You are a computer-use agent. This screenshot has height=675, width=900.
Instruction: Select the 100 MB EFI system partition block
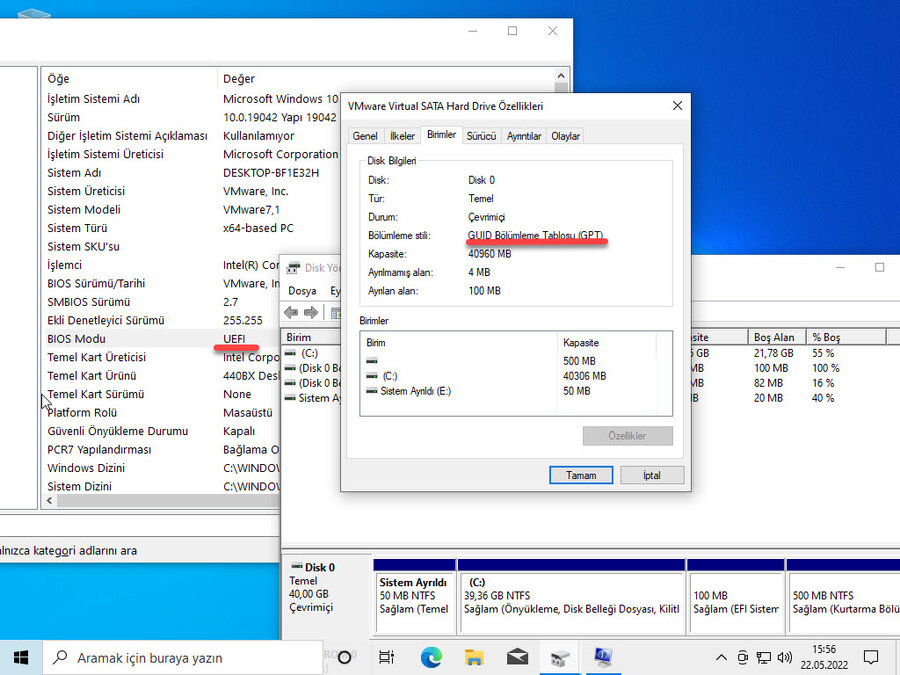point(736,596)
